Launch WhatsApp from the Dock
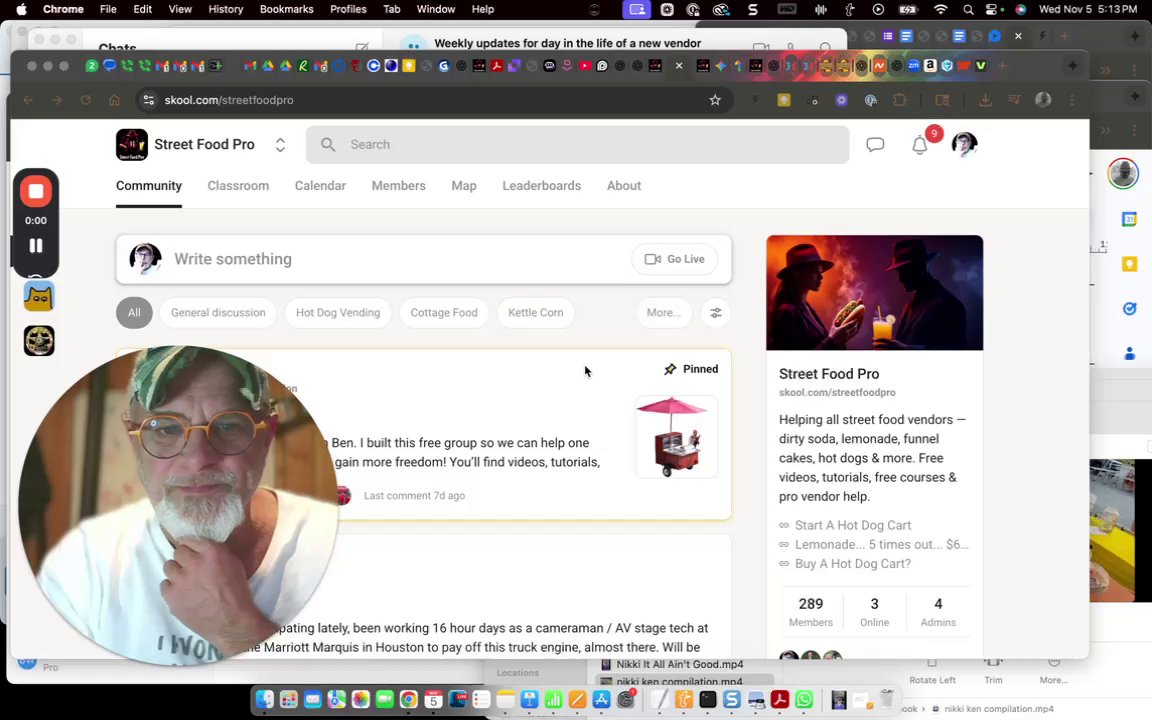Screen dimensions: 1152x720 pyautogui.click(x=804, y=699)
